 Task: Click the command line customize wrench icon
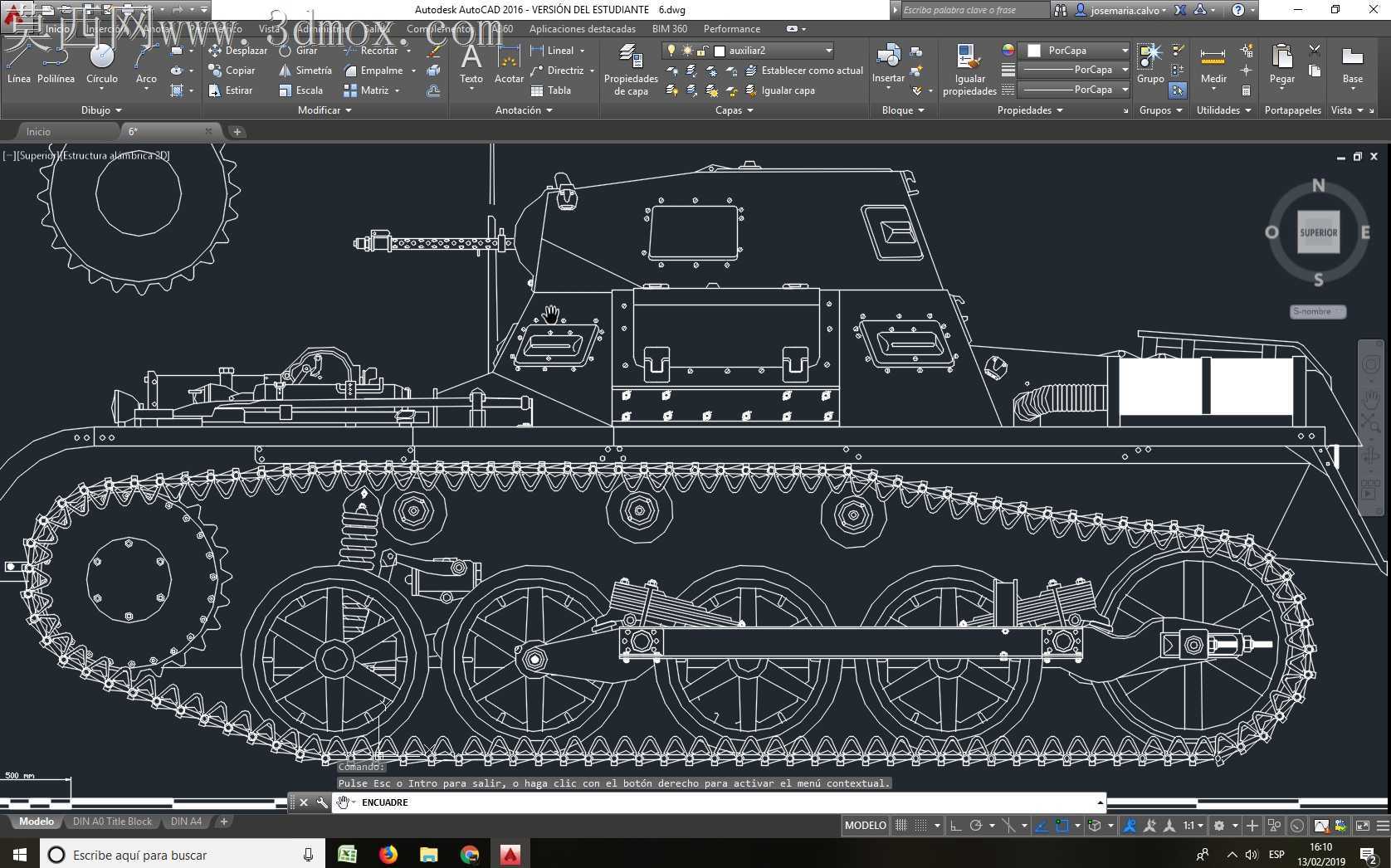(x=322, y=802)
